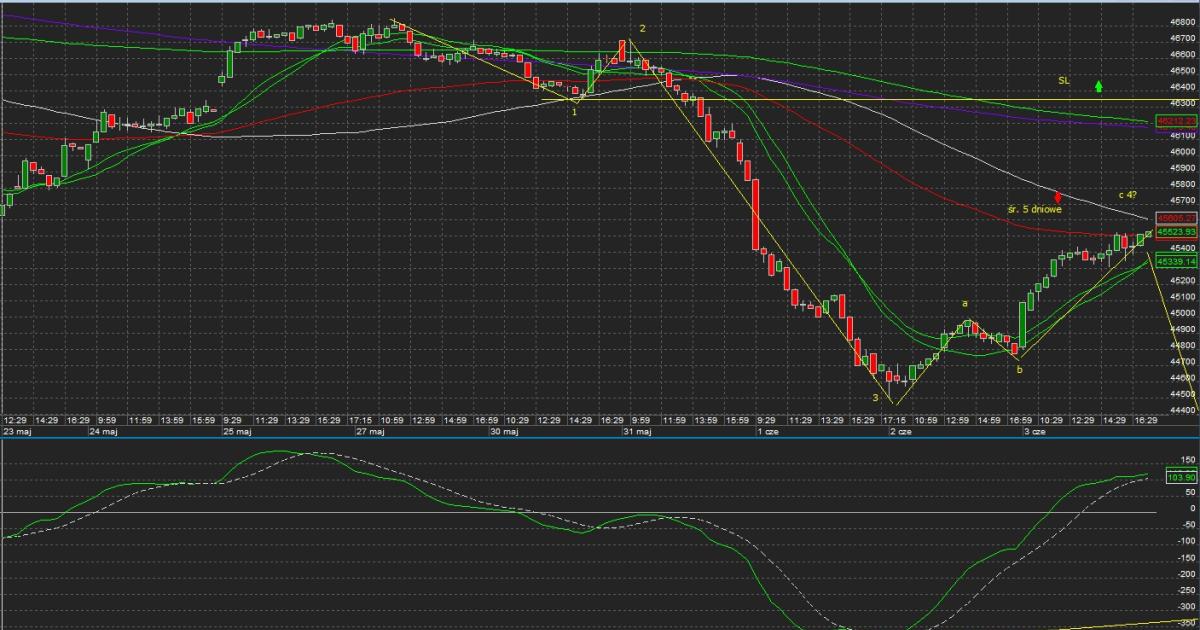
Task: Select the red 45605 moving average price tag
Action: point(1176,218)
